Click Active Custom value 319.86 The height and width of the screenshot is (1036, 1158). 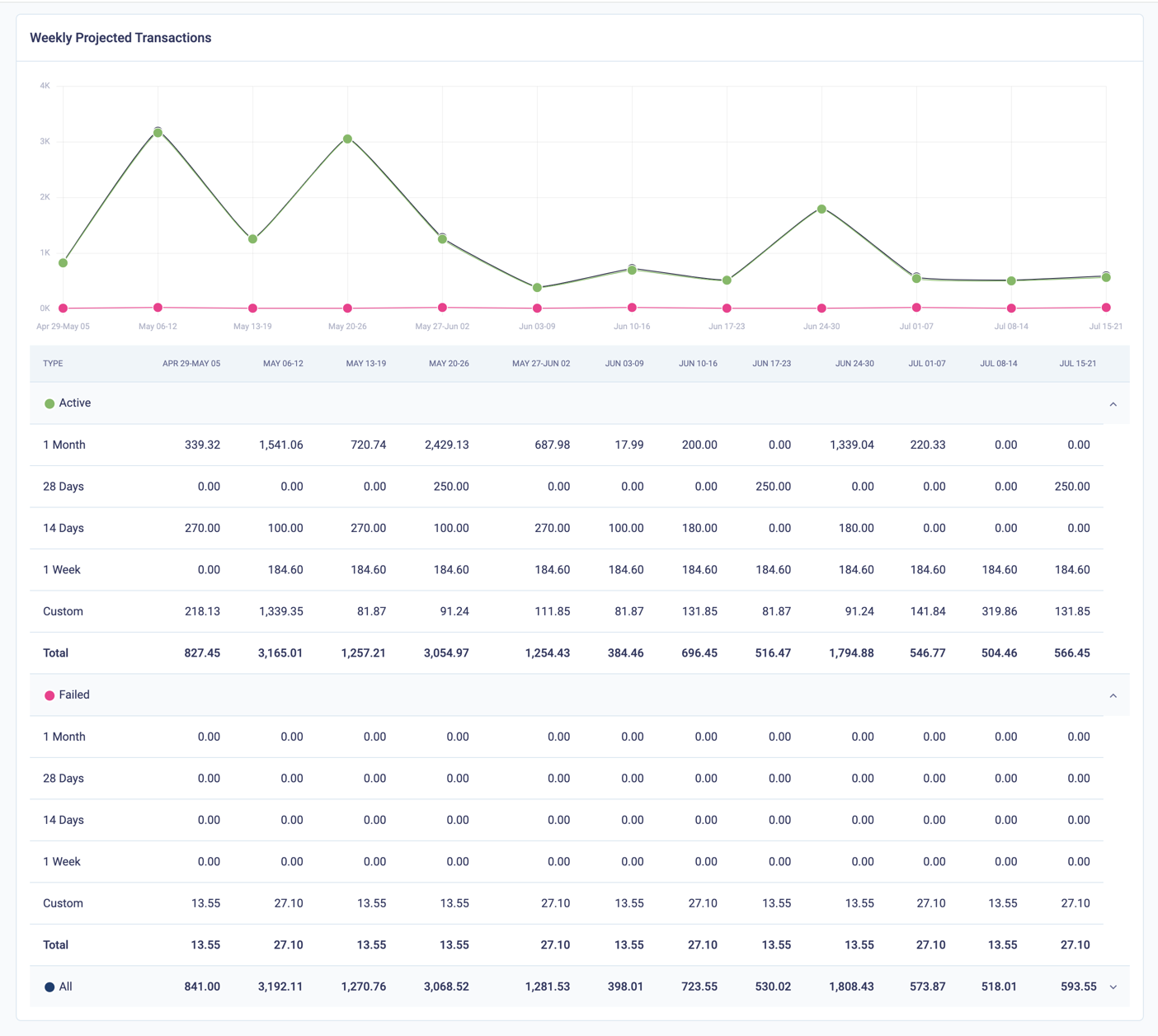point(1000,611)
